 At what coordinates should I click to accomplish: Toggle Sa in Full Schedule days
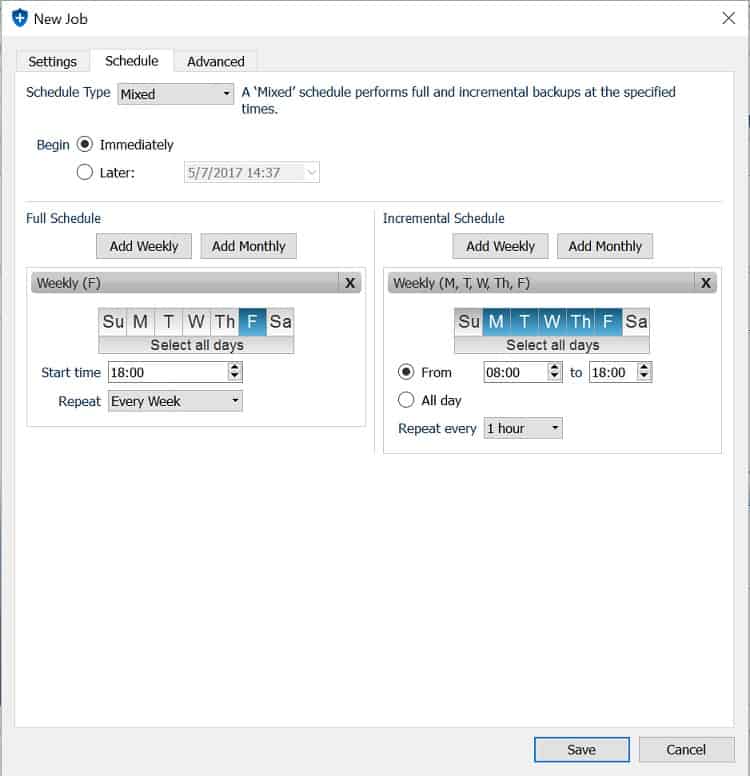[280, 322]
